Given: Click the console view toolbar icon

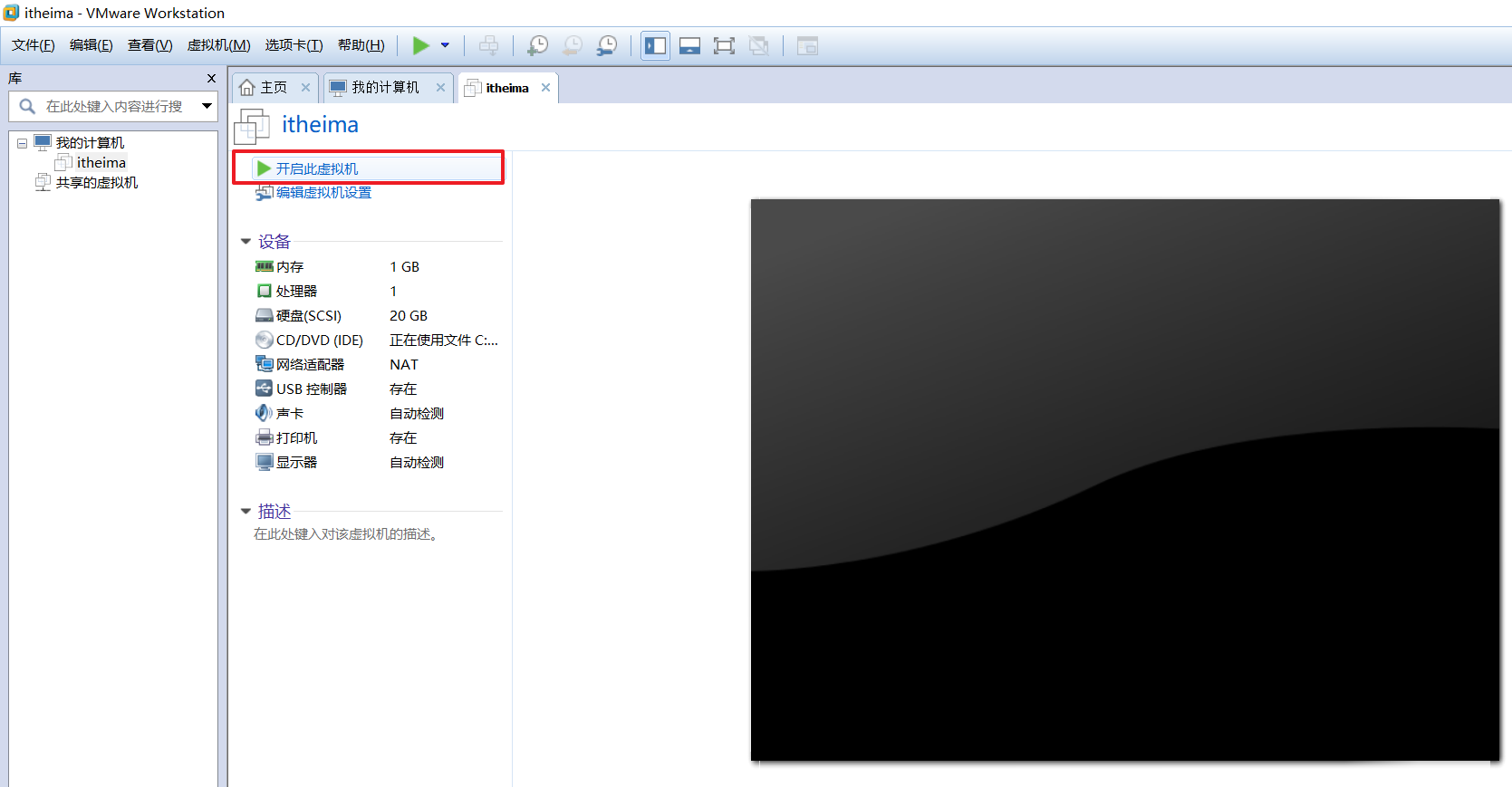Looking at the screenshot, I should tap(807, 45).
